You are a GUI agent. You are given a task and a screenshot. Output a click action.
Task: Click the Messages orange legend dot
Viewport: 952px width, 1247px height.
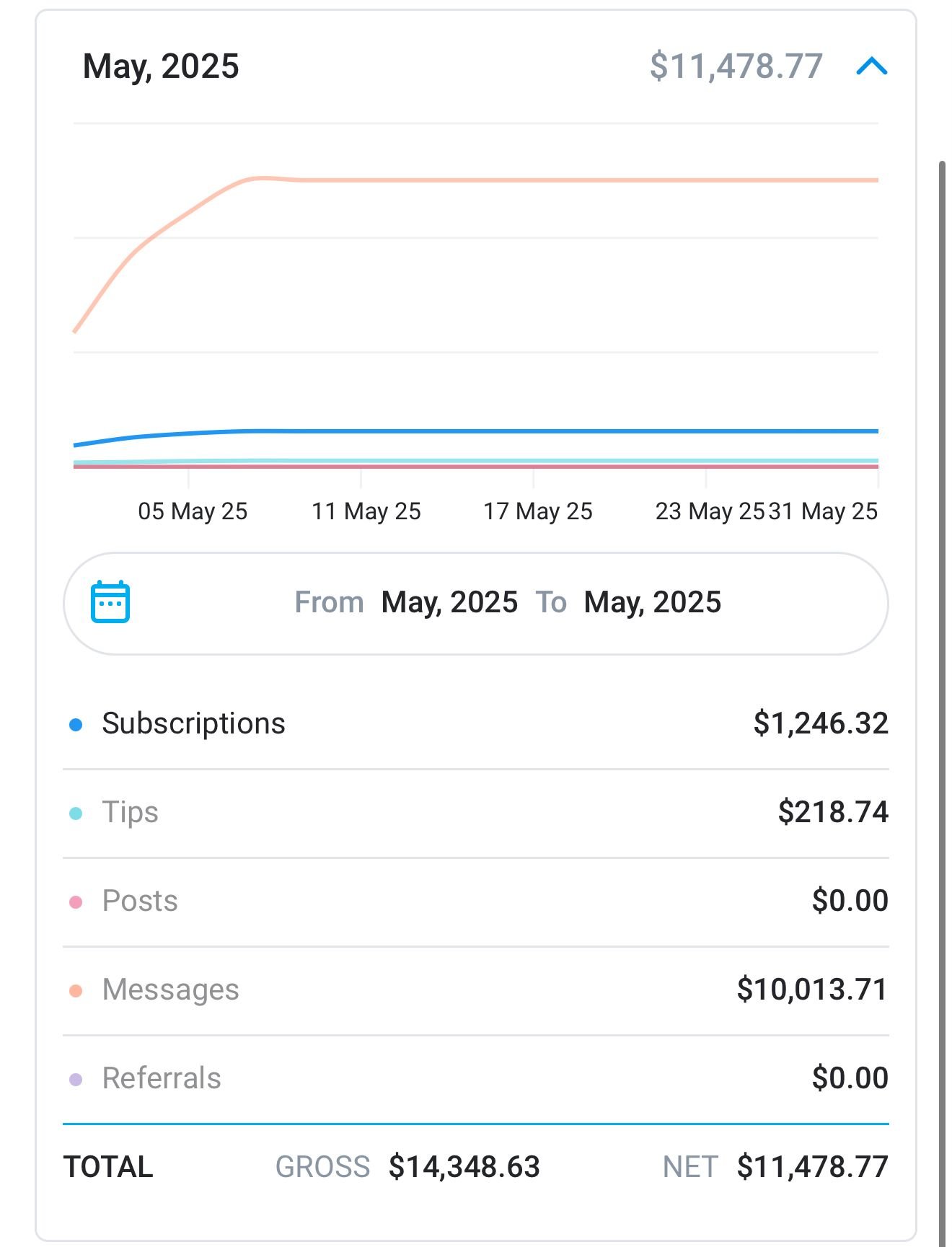pos(76,991)
